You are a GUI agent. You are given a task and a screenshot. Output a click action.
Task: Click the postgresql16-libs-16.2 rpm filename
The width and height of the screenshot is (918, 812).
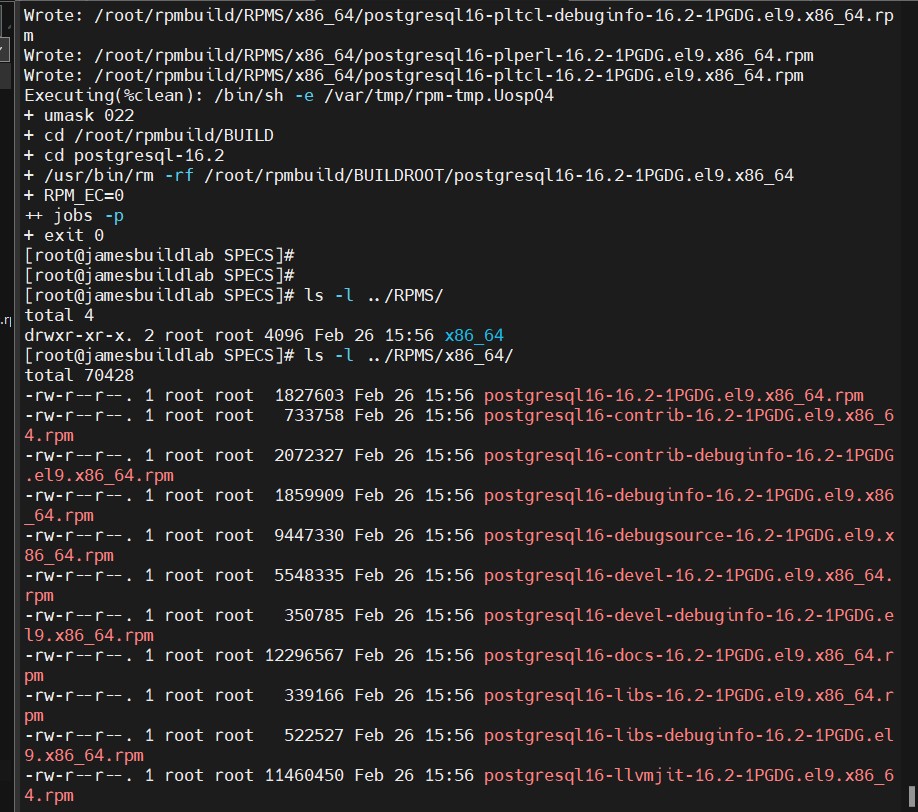[x=688, y=695]
